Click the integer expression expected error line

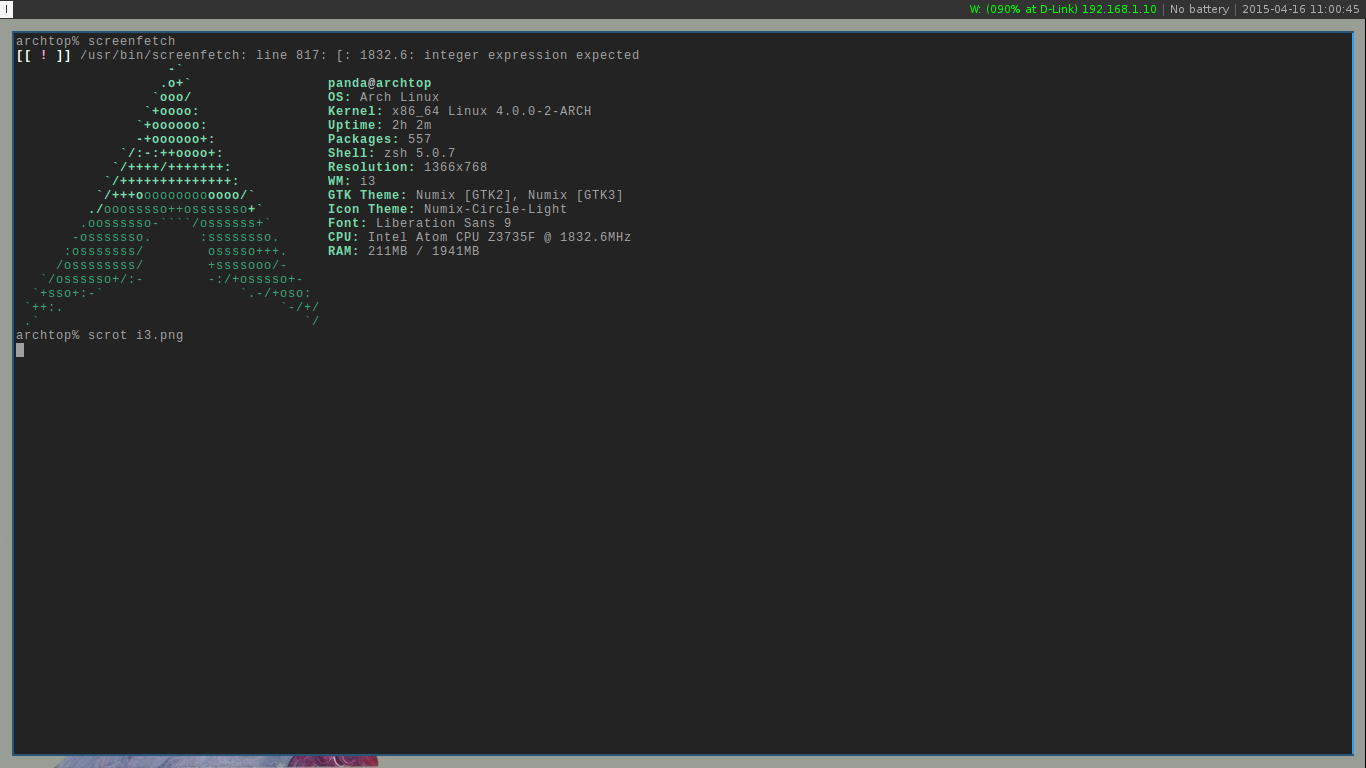(x=328, y=55)
